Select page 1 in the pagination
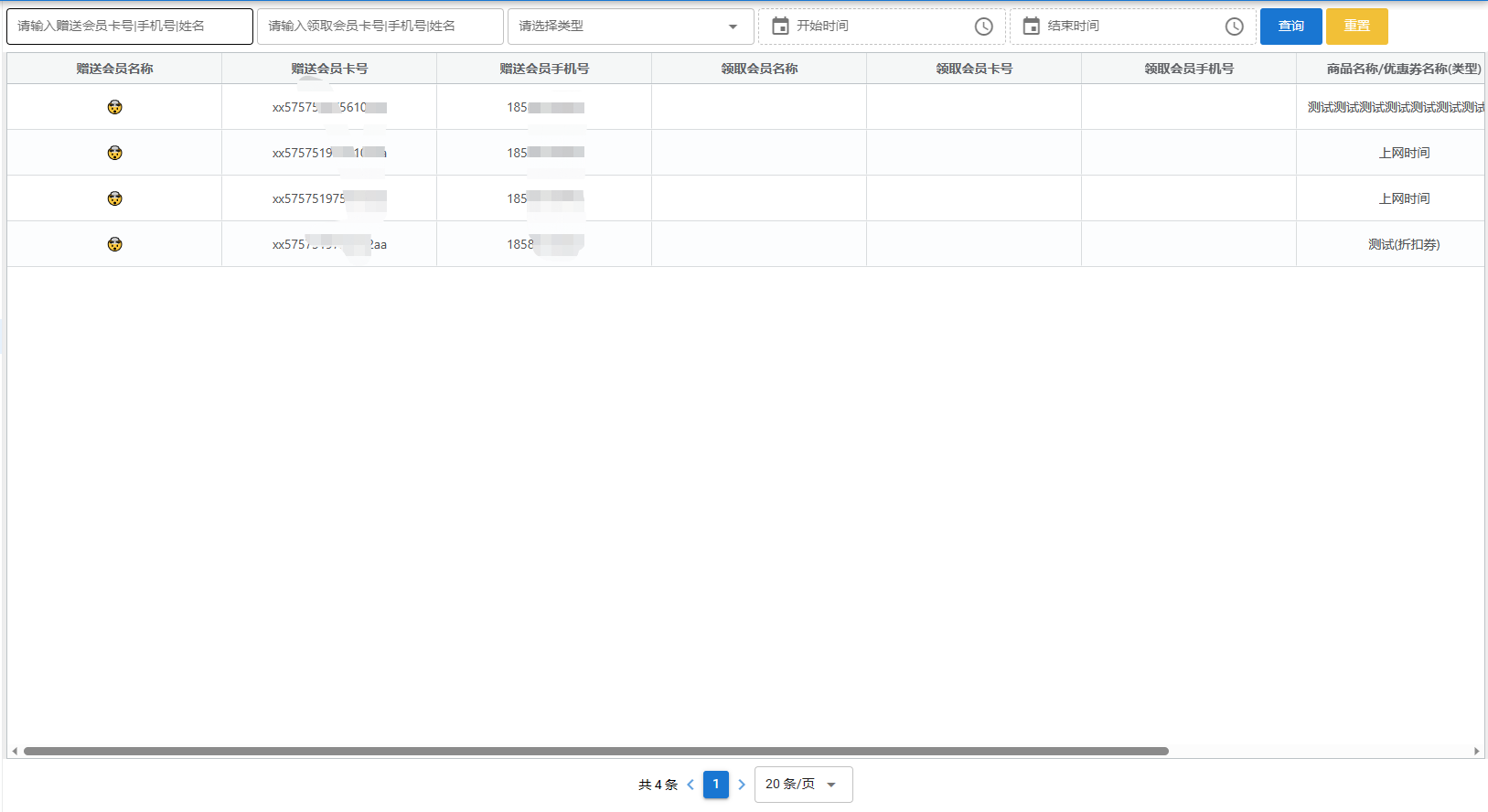Viewport: 1488px width, 812px height. point(716,785)
